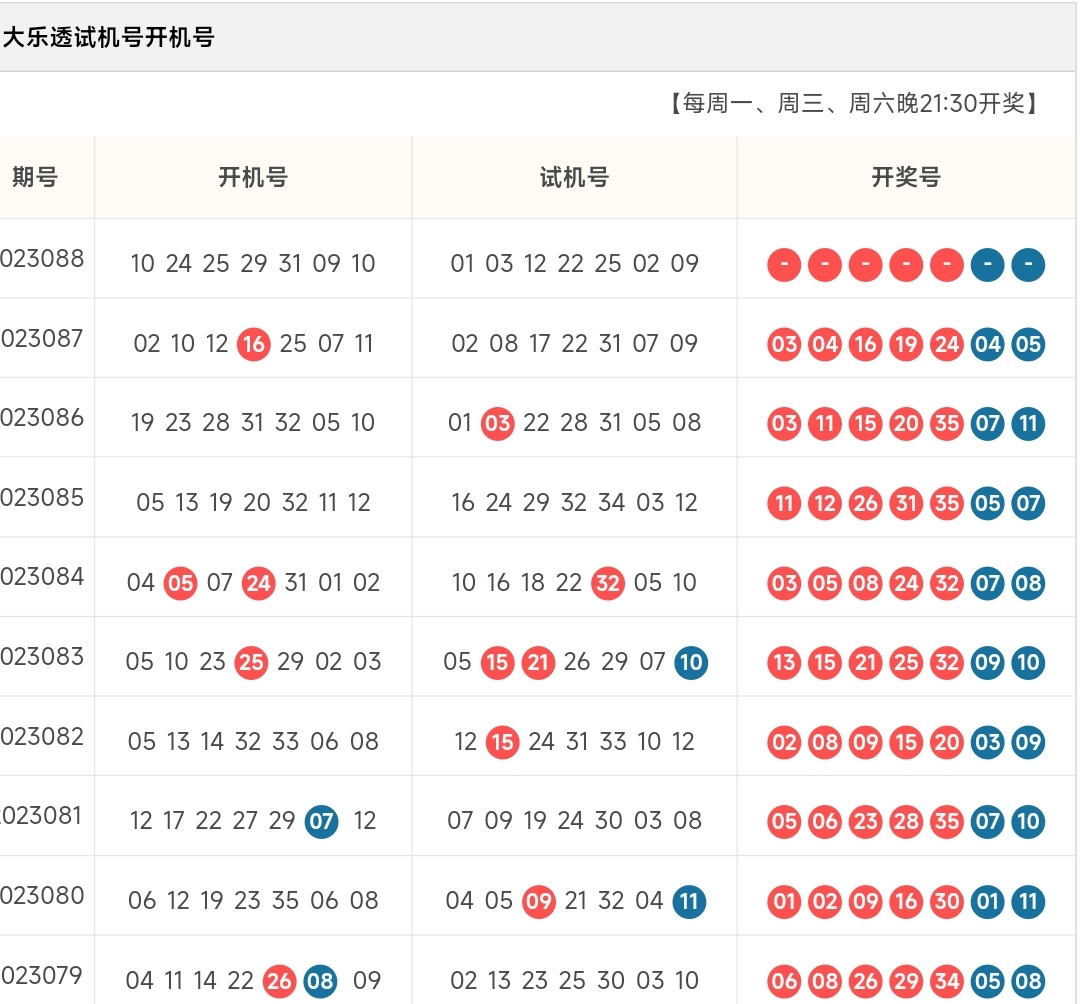Click period number 023088
Screen dimensions: 1080x1004
pyautogui.click(x=42, y=259)
